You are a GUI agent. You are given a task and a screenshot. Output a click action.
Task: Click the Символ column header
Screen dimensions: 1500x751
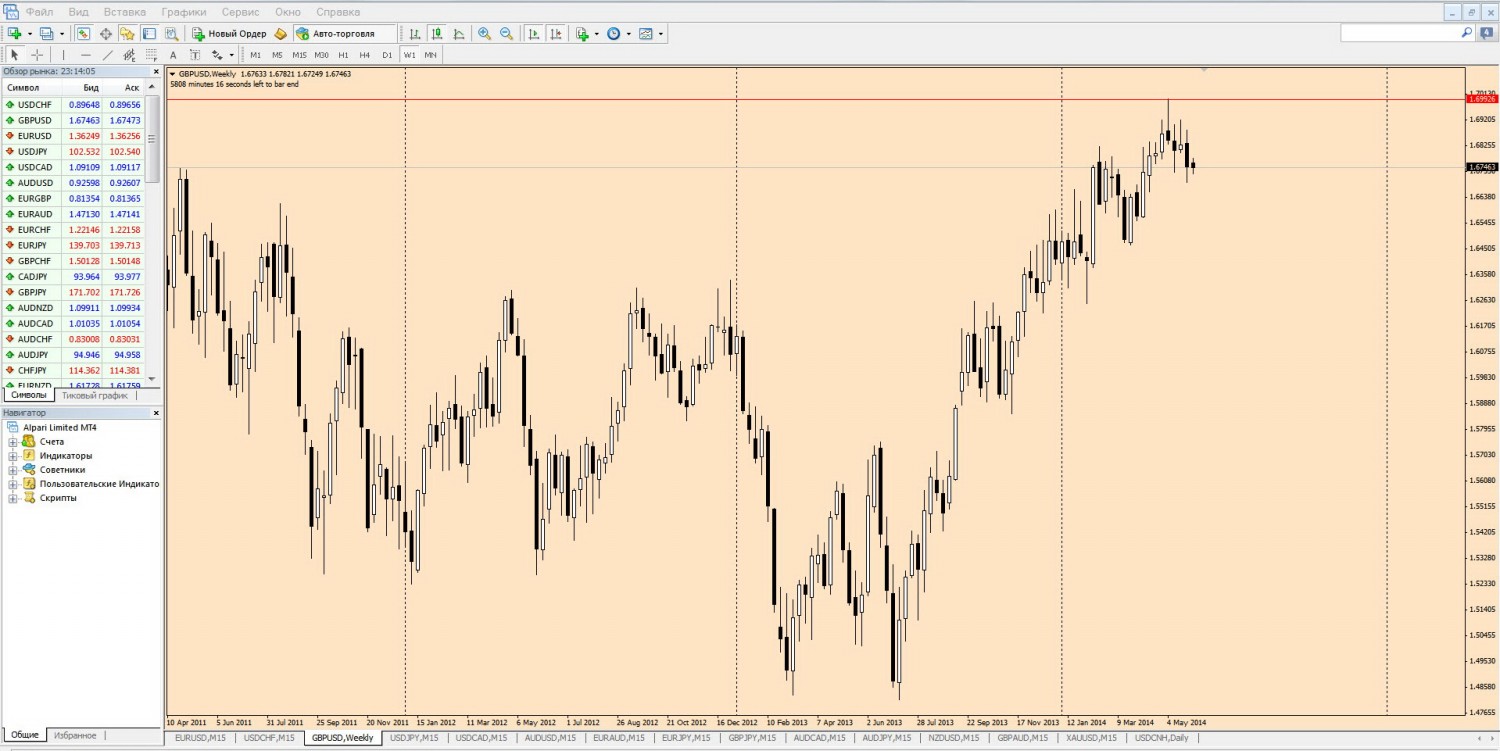(23, 88)
